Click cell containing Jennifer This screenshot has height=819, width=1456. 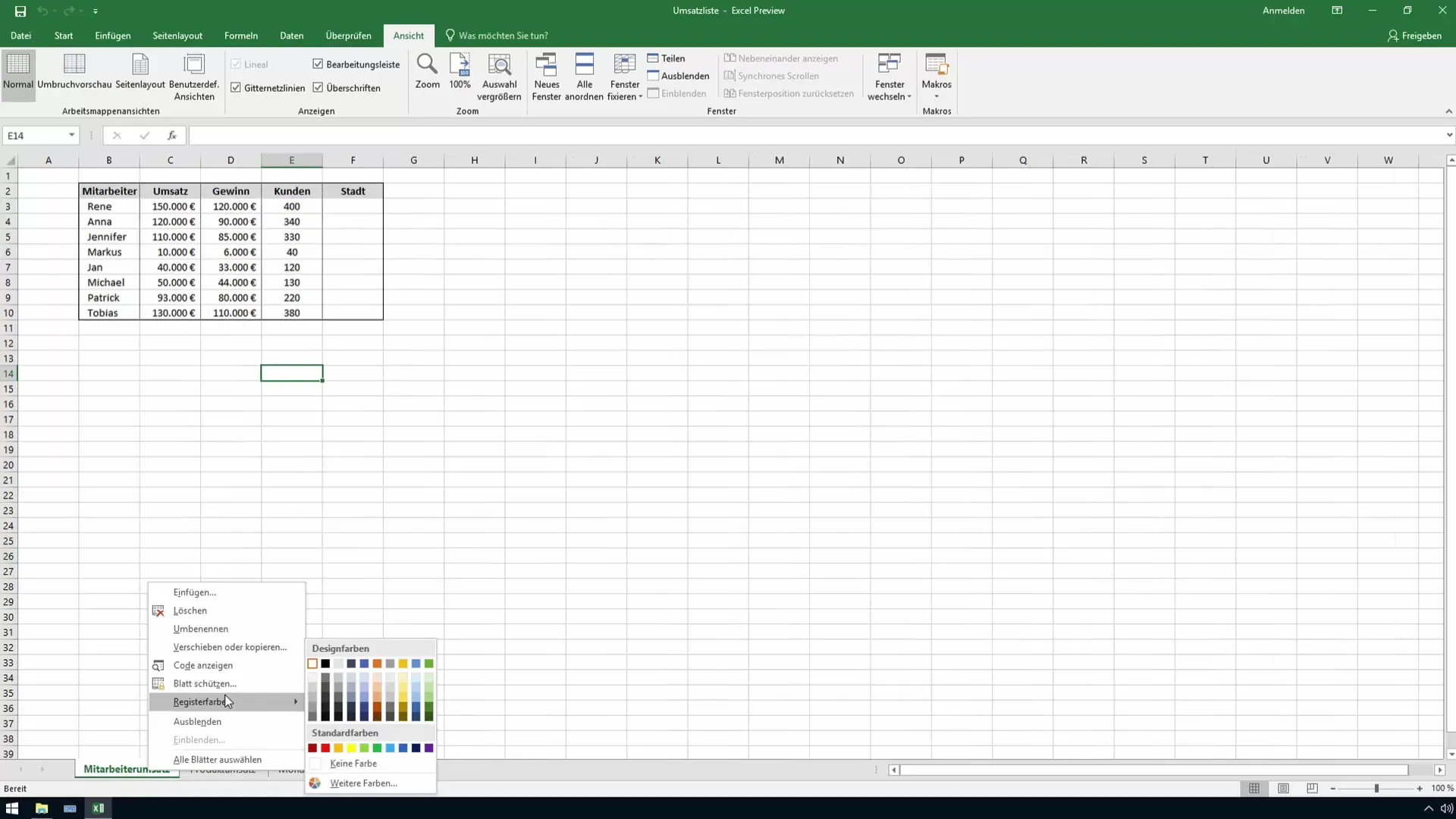click(x=109, y=237)
